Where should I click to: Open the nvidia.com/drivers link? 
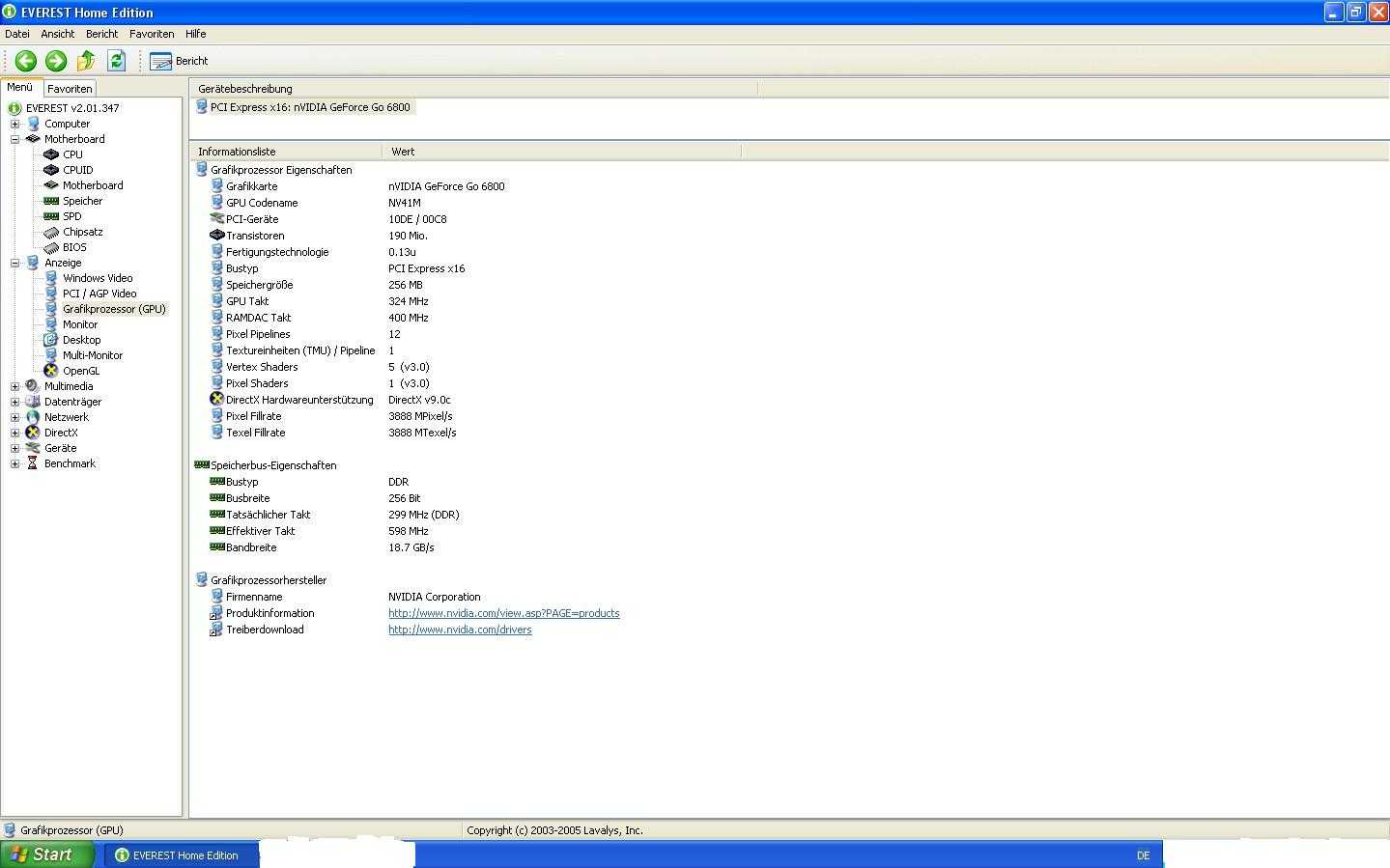pos(460,630)
